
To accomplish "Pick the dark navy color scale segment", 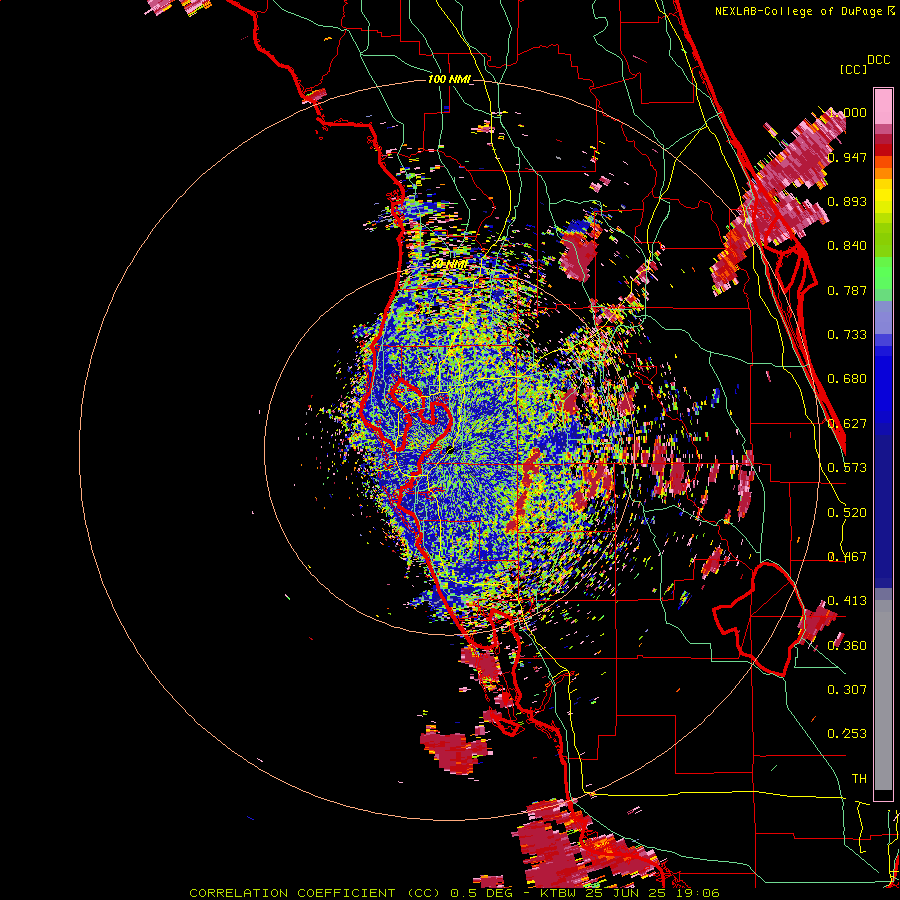I will coord(883,511).
